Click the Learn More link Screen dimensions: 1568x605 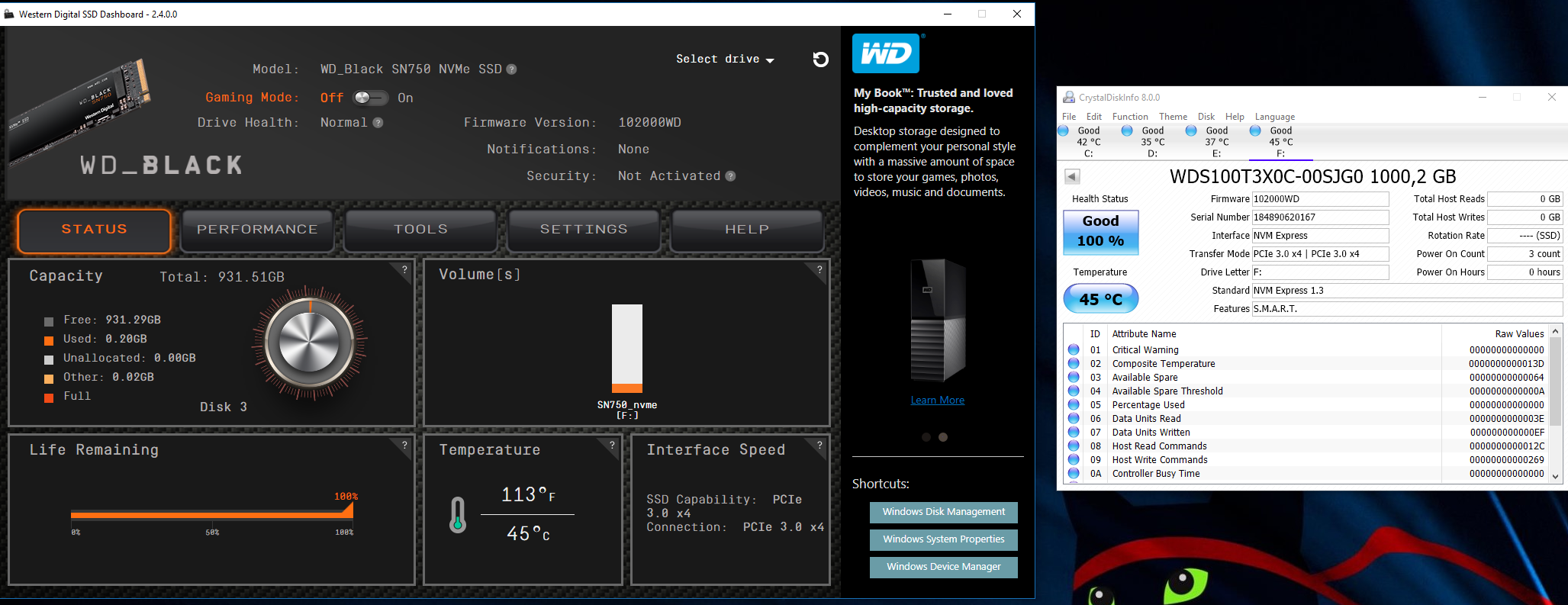point(938,401)
